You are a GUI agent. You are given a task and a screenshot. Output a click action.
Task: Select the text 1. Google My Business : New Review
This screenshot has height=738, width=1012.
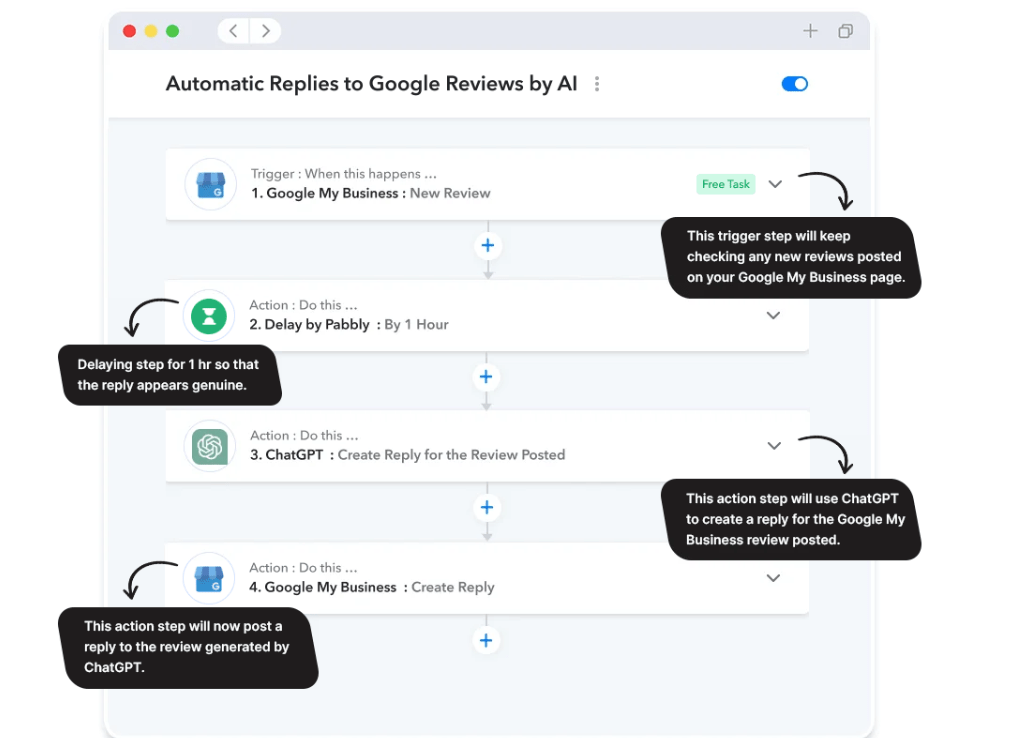coord(370,193)
